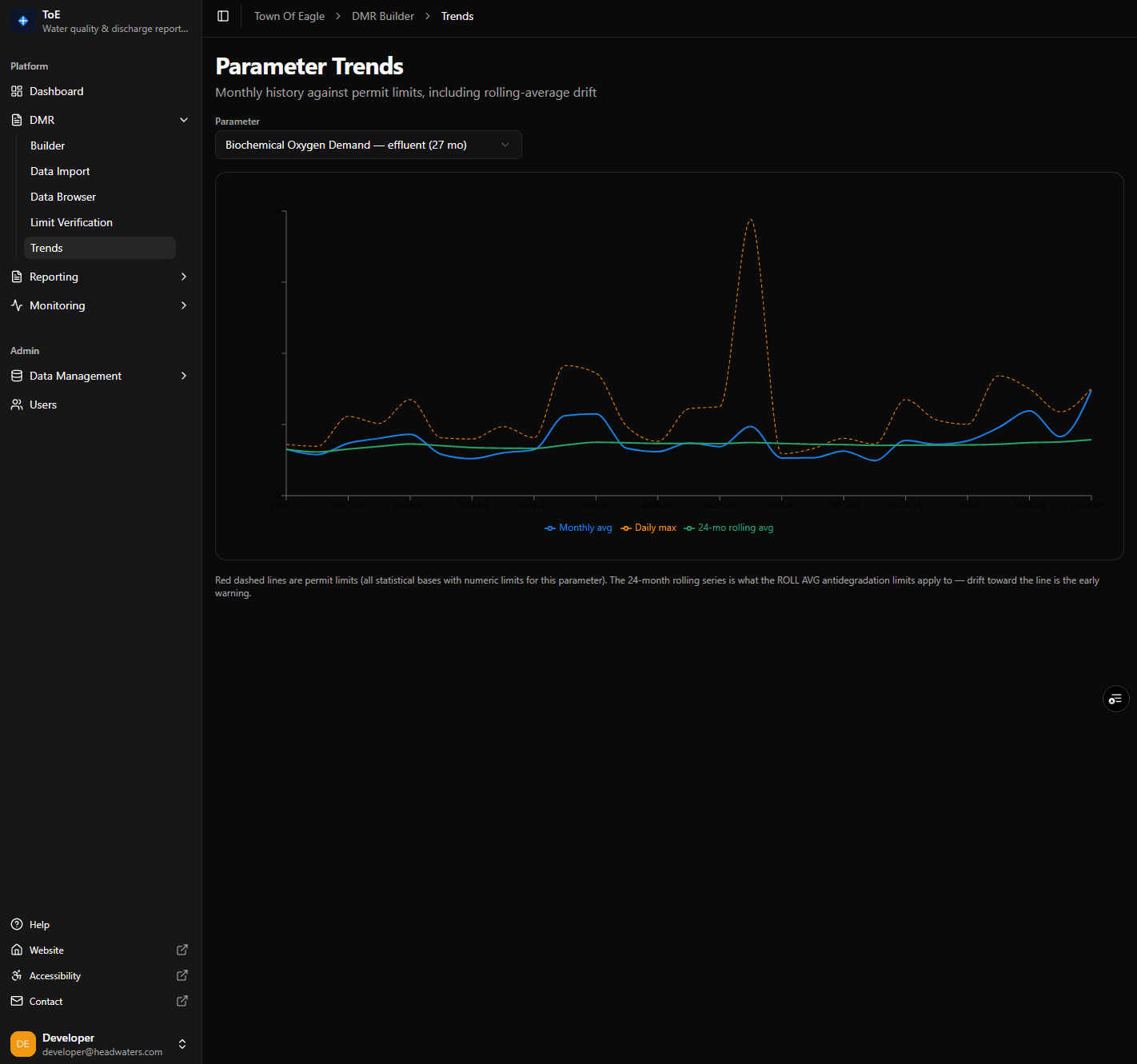Open the Developer account switcher

point(101,1044)
